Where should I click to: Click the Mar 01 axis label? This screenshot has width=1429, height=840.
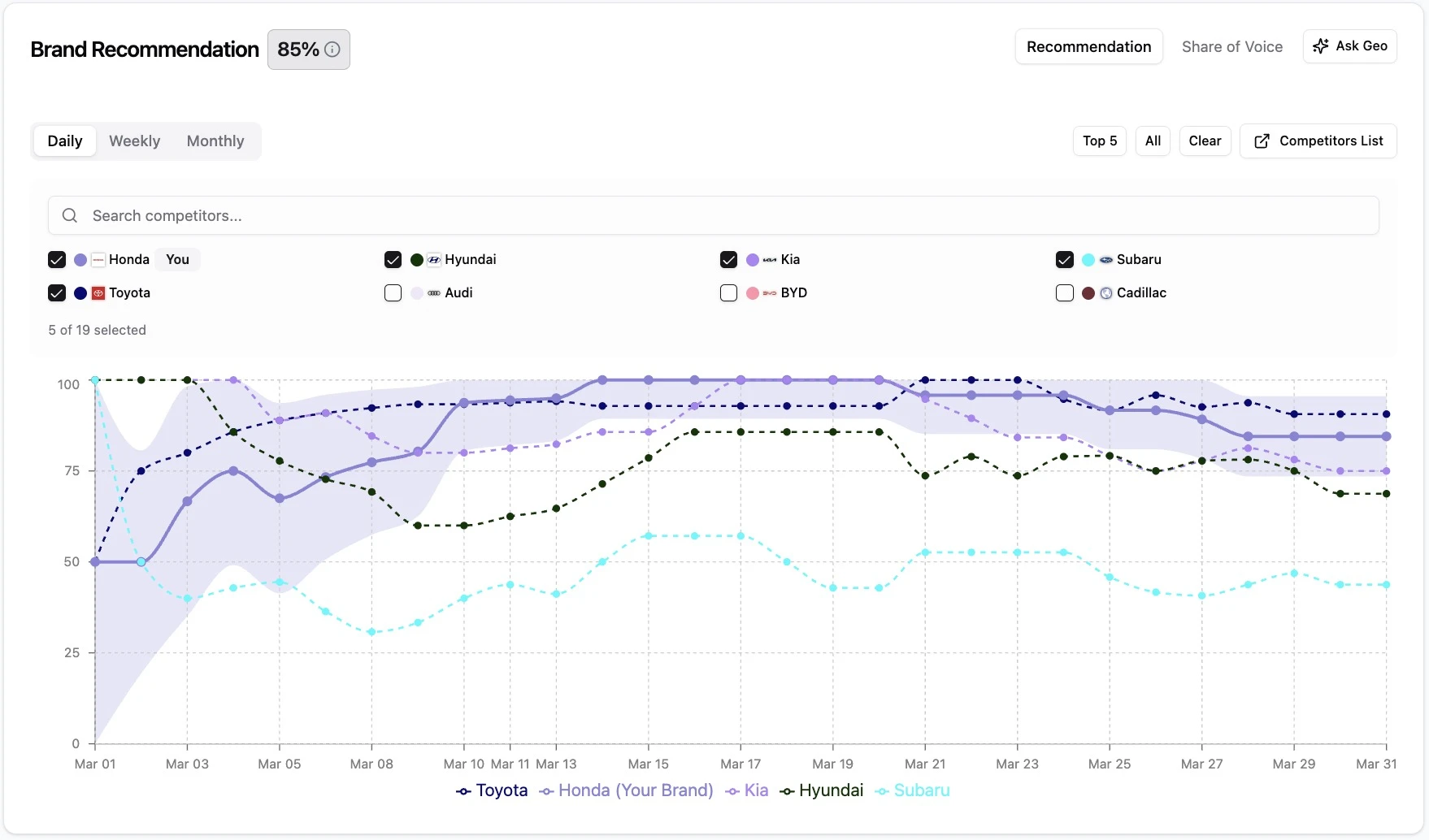coord(95,764)
